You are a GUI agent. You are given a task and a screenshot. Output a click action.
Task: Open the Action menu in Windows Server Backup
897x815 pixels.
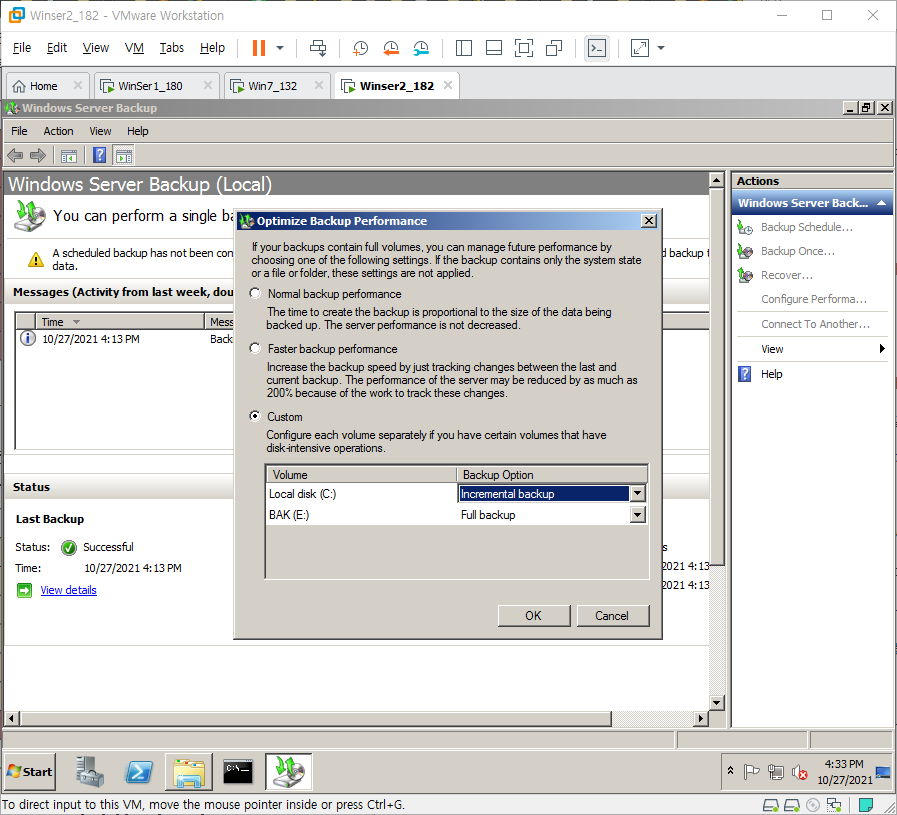pos(58,131)
